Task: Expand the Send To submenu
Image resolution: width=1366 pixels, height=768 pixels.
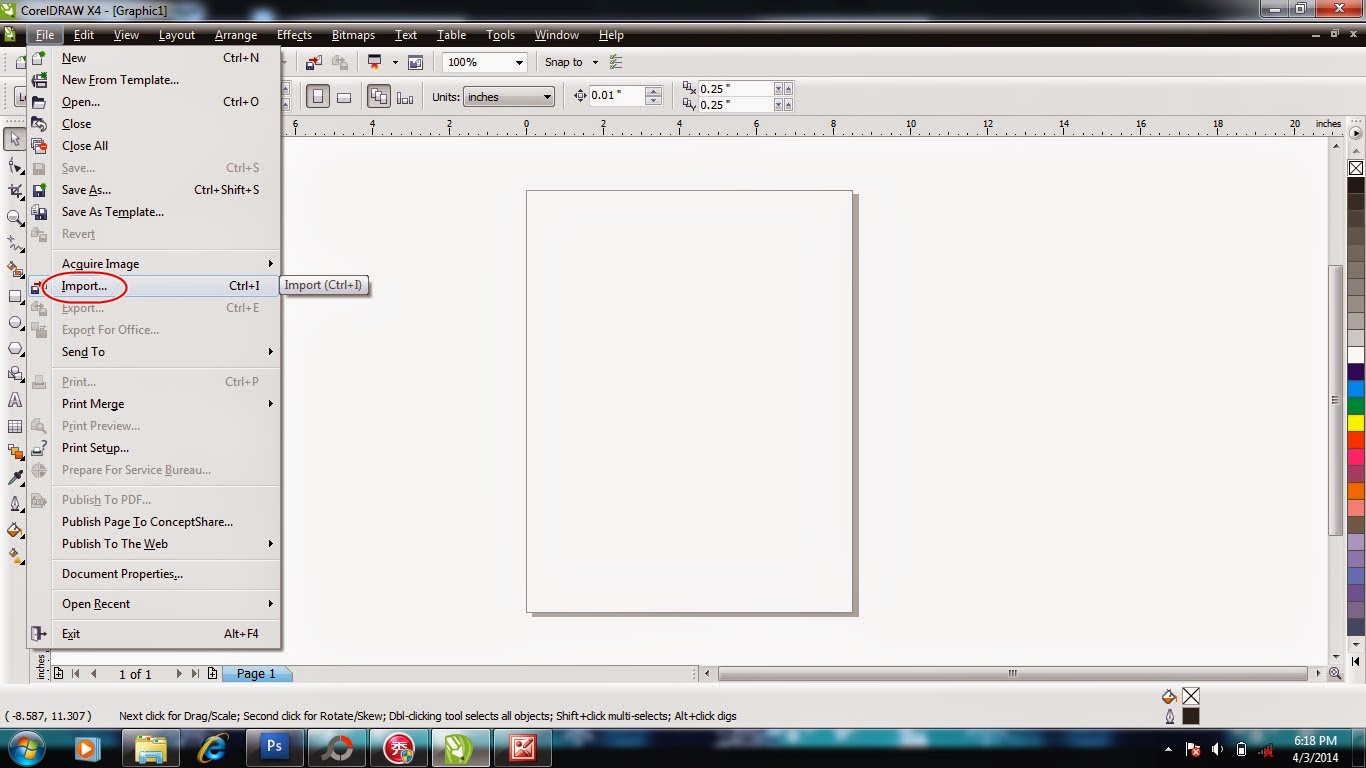Action: coord(166,352)
